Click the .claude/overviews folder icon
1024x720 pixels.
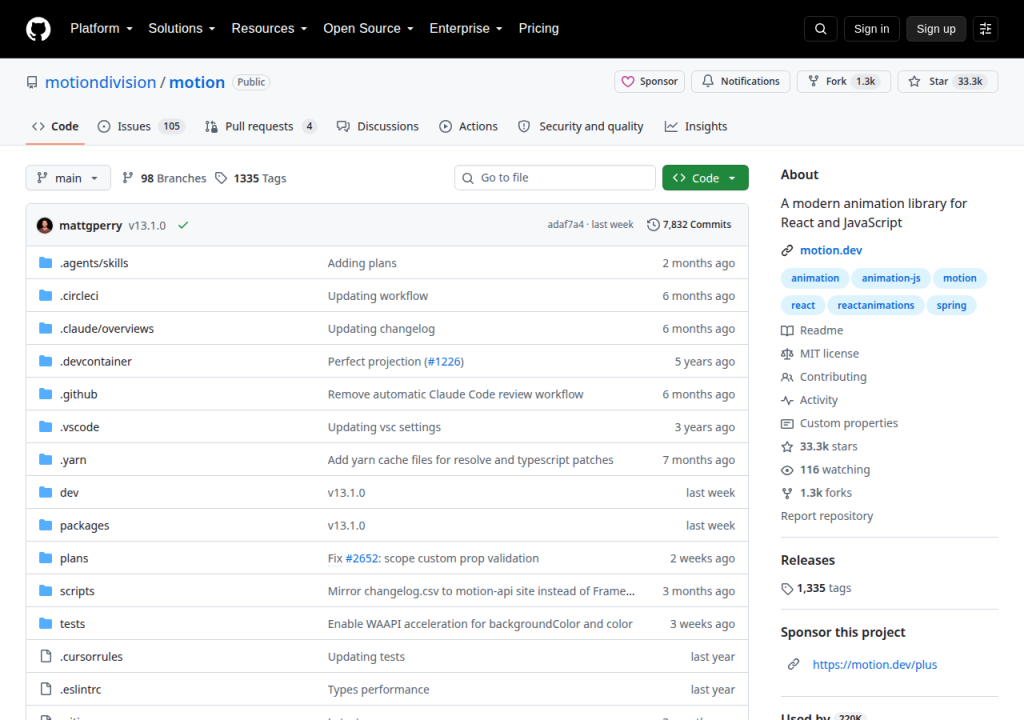click(x=45, y=328)
